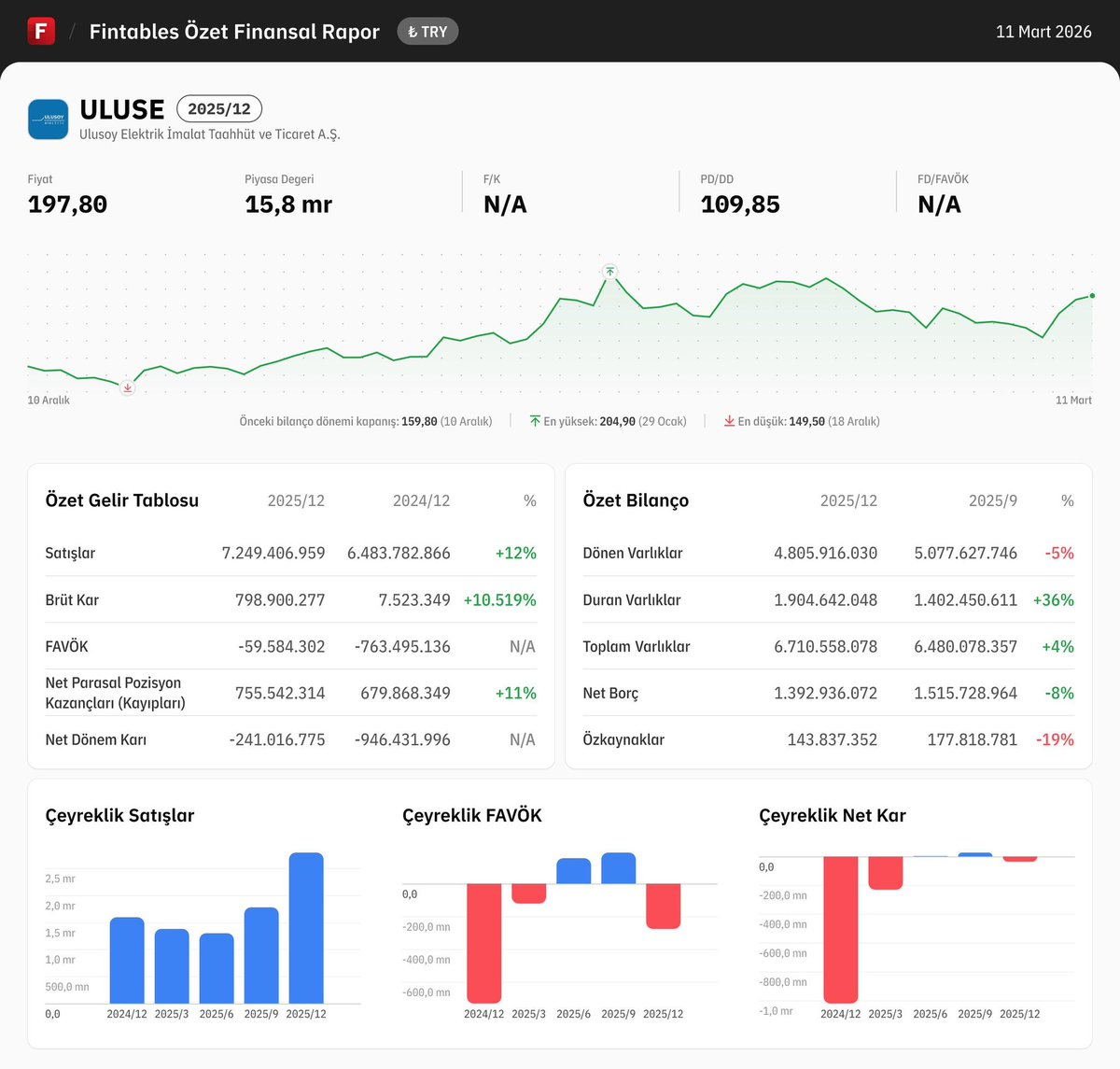The width and height of the screenshot is (1120, 1069).
Task: Click Dönen Varlıklar change -5%
Action: tap(1059, 553)
